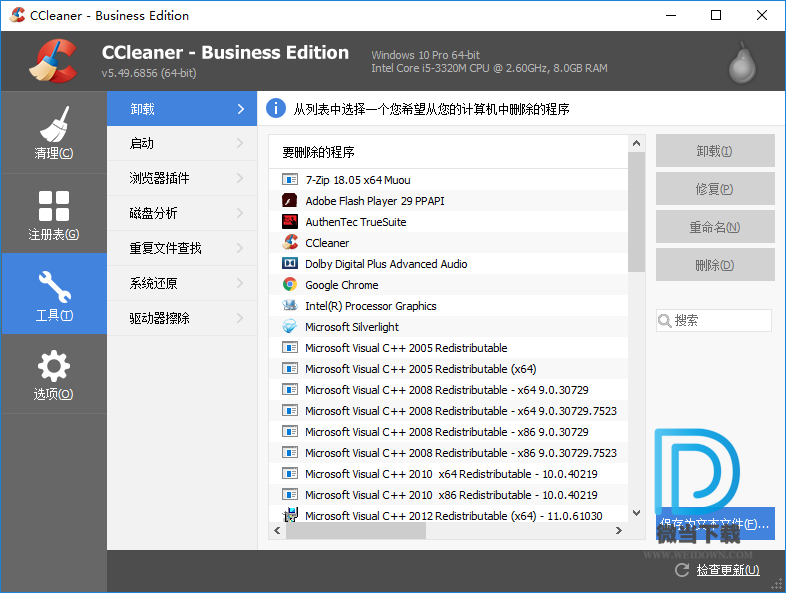Screen dimensions: 786x593
Task: Click the horizontal scrollbar thumb
Action: point(356,530)
